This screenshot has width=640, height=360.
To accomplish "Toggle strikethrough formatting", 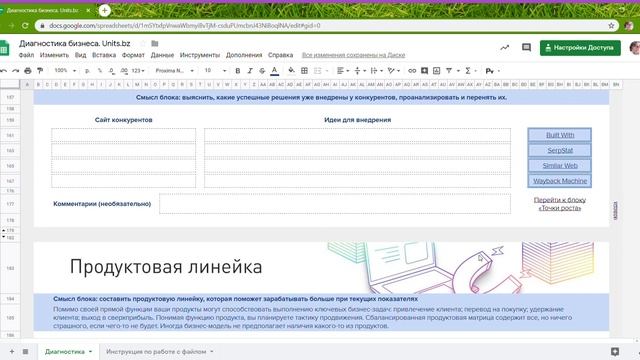I will (262, 71).
